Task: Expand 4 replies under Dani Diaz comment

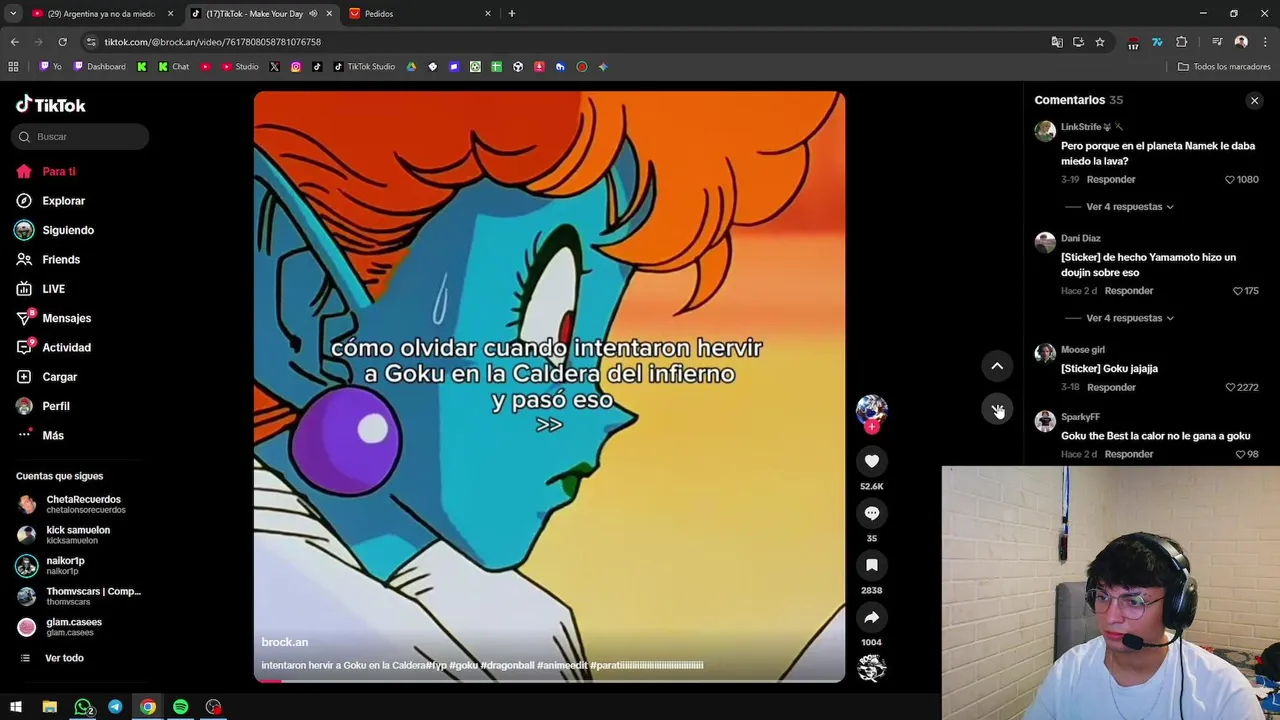Action: [x=1129, y=318]
